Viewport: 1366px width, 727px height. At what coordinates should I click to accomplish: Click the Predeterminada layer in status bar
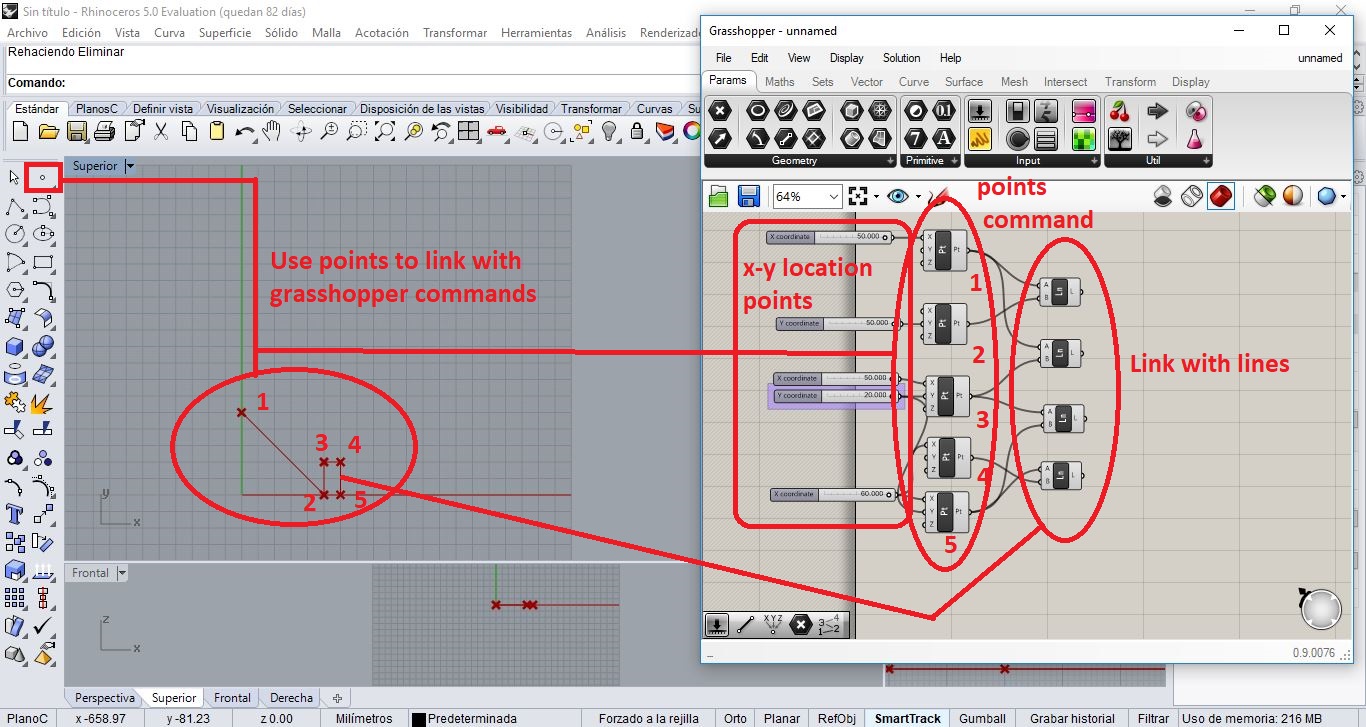point(472,718)
